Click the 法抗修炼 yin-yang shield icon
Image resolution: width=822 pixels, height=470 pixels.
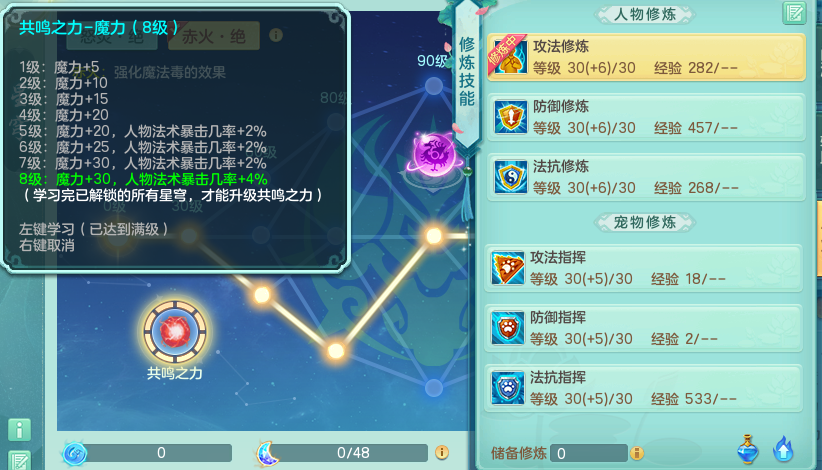click(510, 177)
